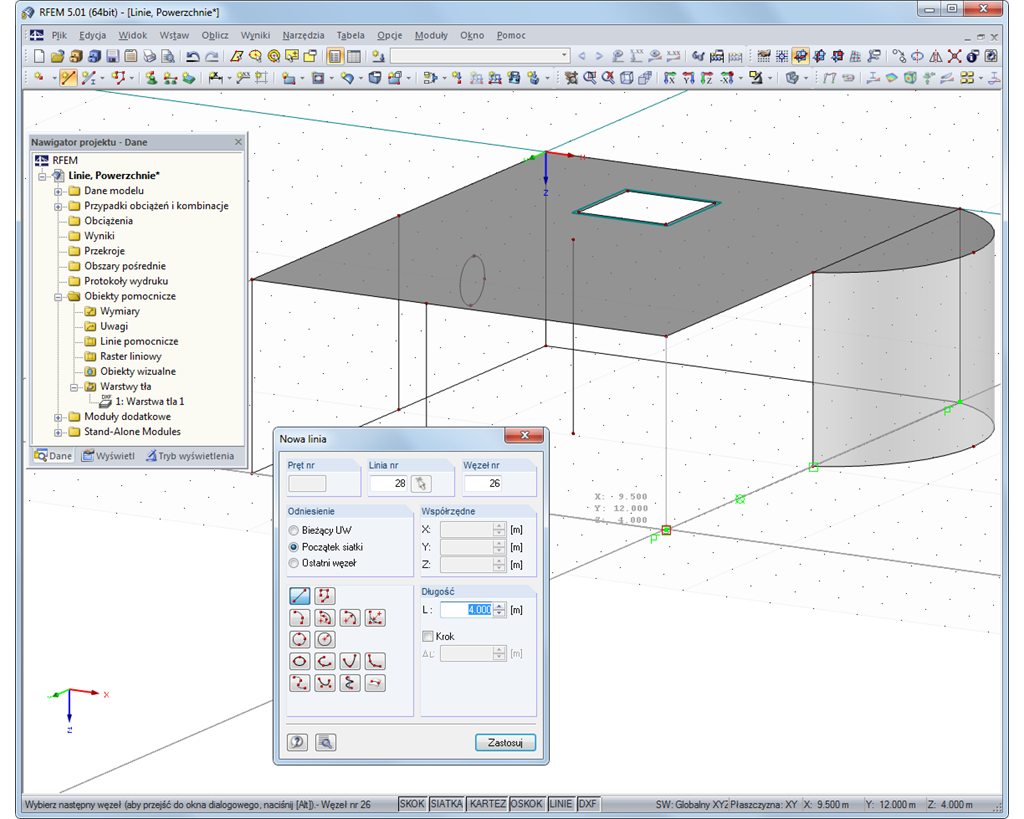Switch to the Wyświetl navigator tab
Screen dimensions: 1024x819
click(x=108, y=456)
